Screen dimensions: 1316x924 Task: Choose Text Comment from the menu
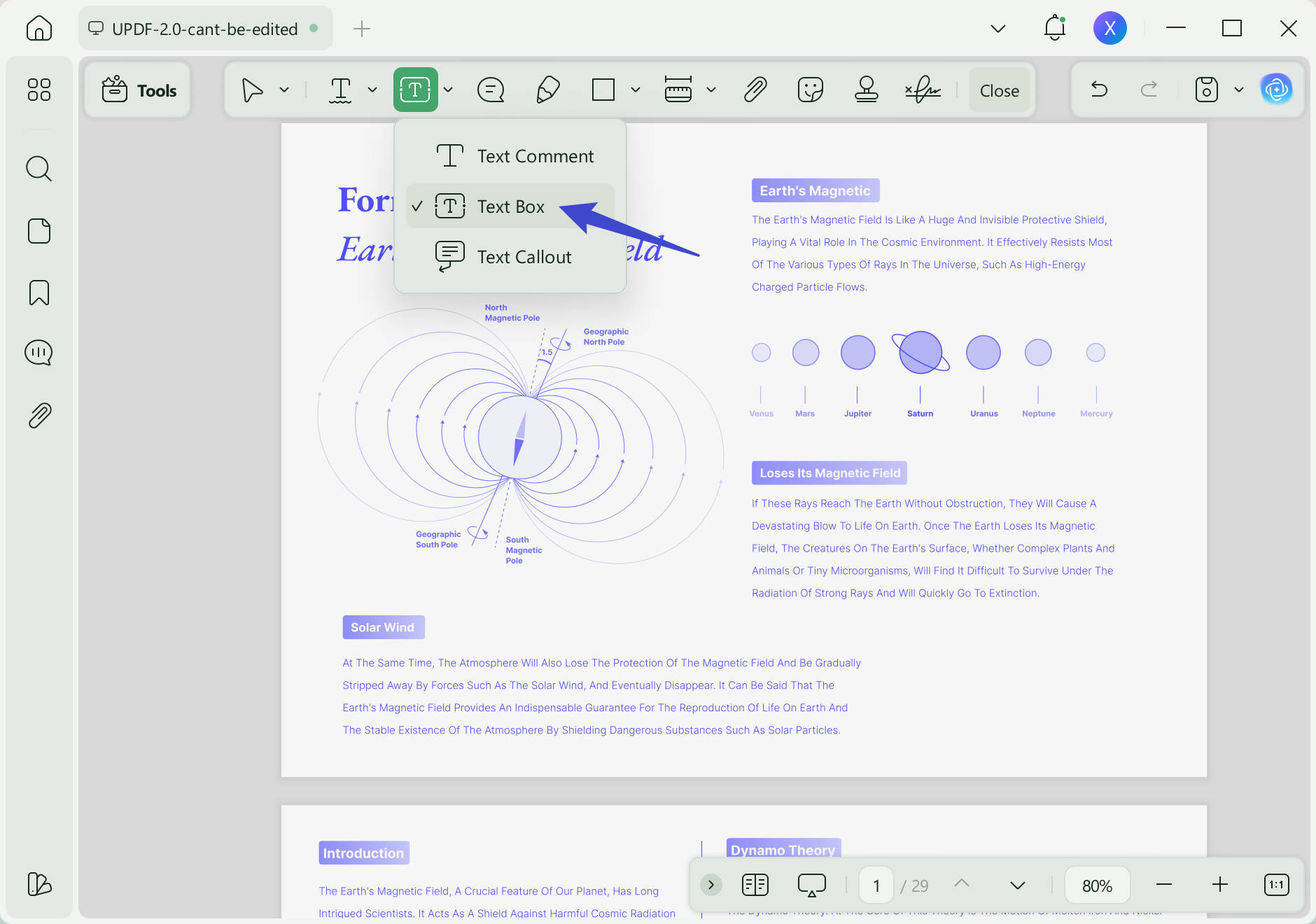coord(510,156)
